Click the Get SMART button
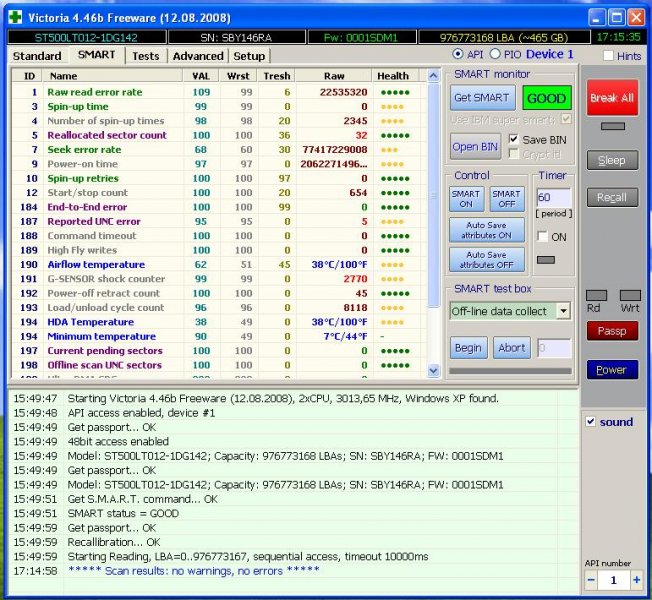The height and width of the screenshot is (600, 652). 482,98
